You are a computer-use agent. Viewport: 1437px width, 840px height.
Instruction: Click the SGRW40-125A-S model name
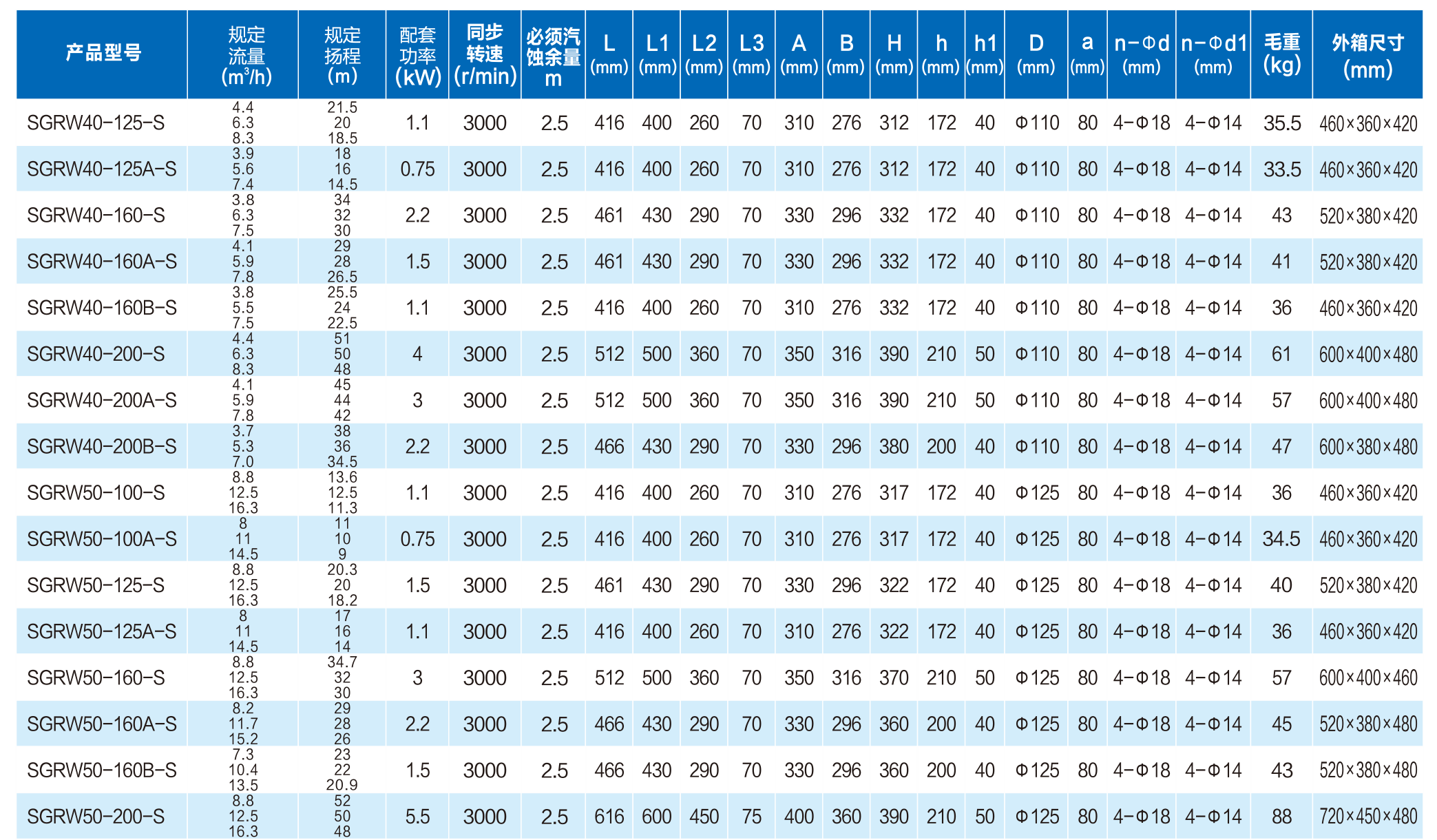click(101, 169)
